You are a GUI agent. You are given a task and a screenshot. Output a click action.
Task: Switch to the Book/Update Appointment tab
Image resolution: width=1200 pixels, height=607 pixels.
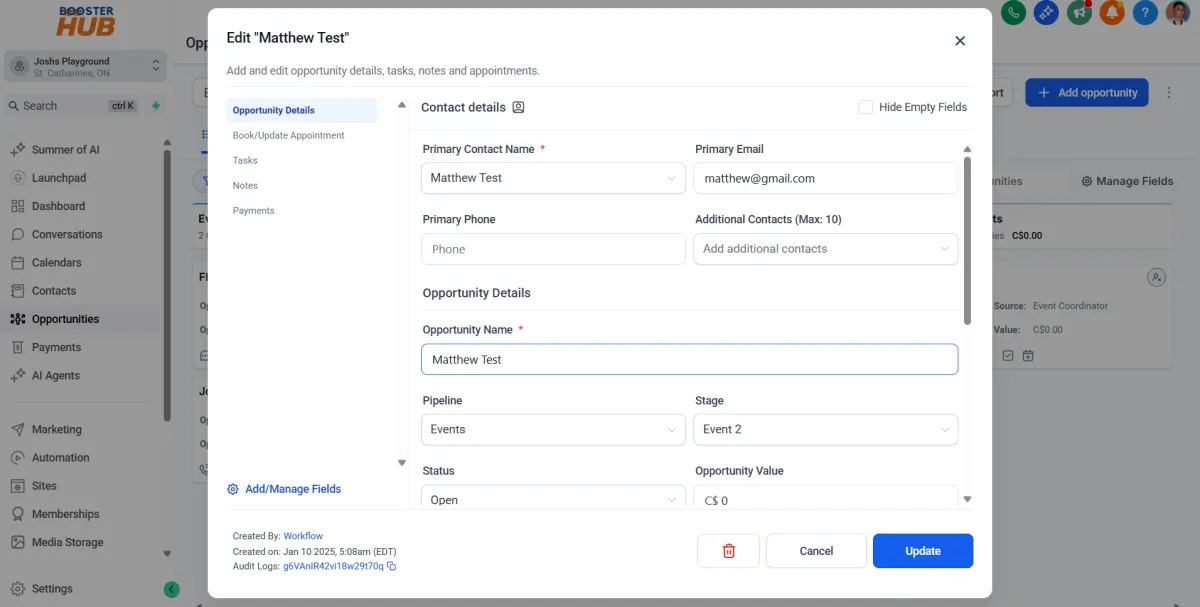[288, 135]
